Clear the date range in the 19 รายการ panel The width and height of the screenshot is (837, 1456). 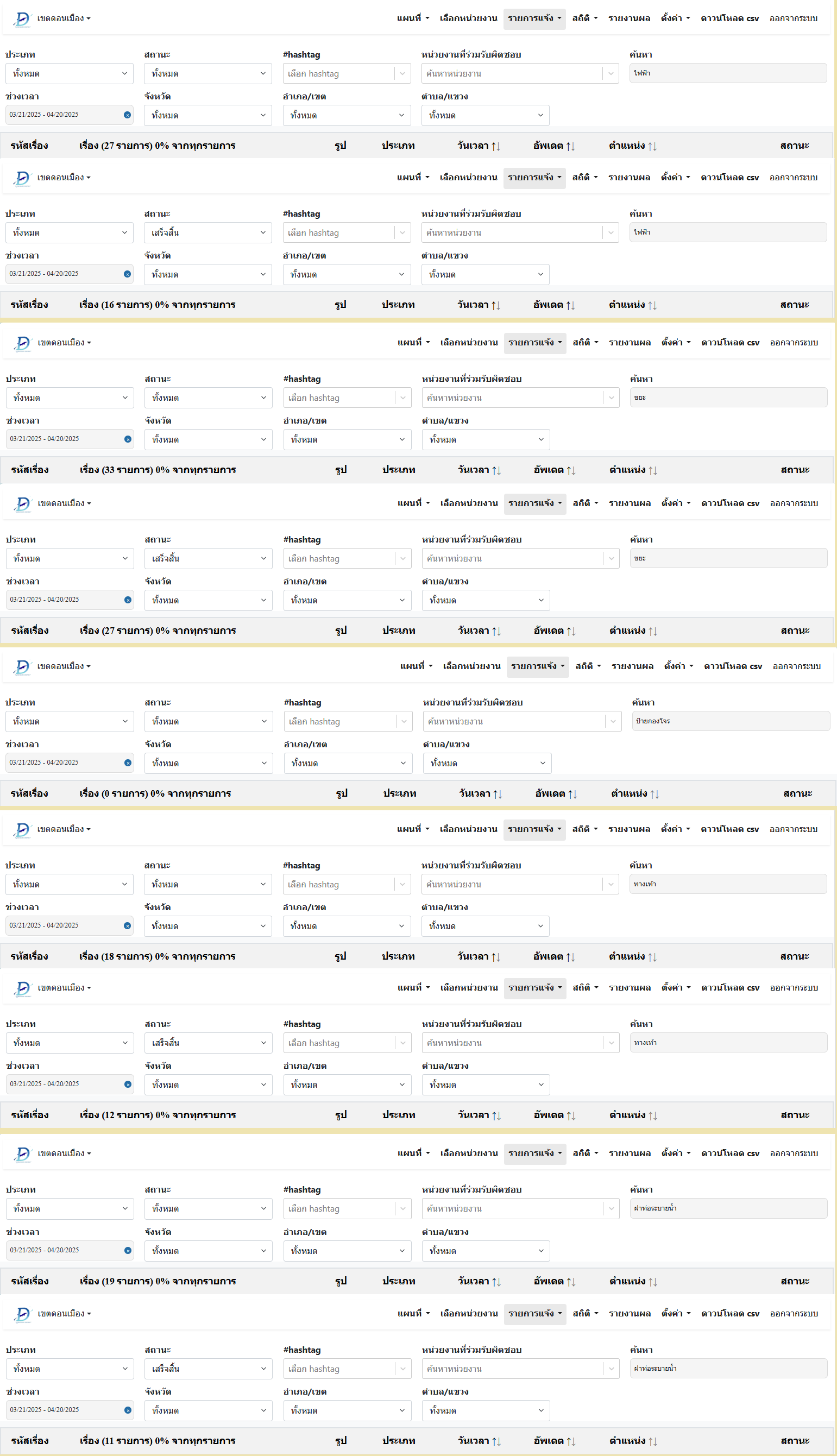click(128, 1250)
